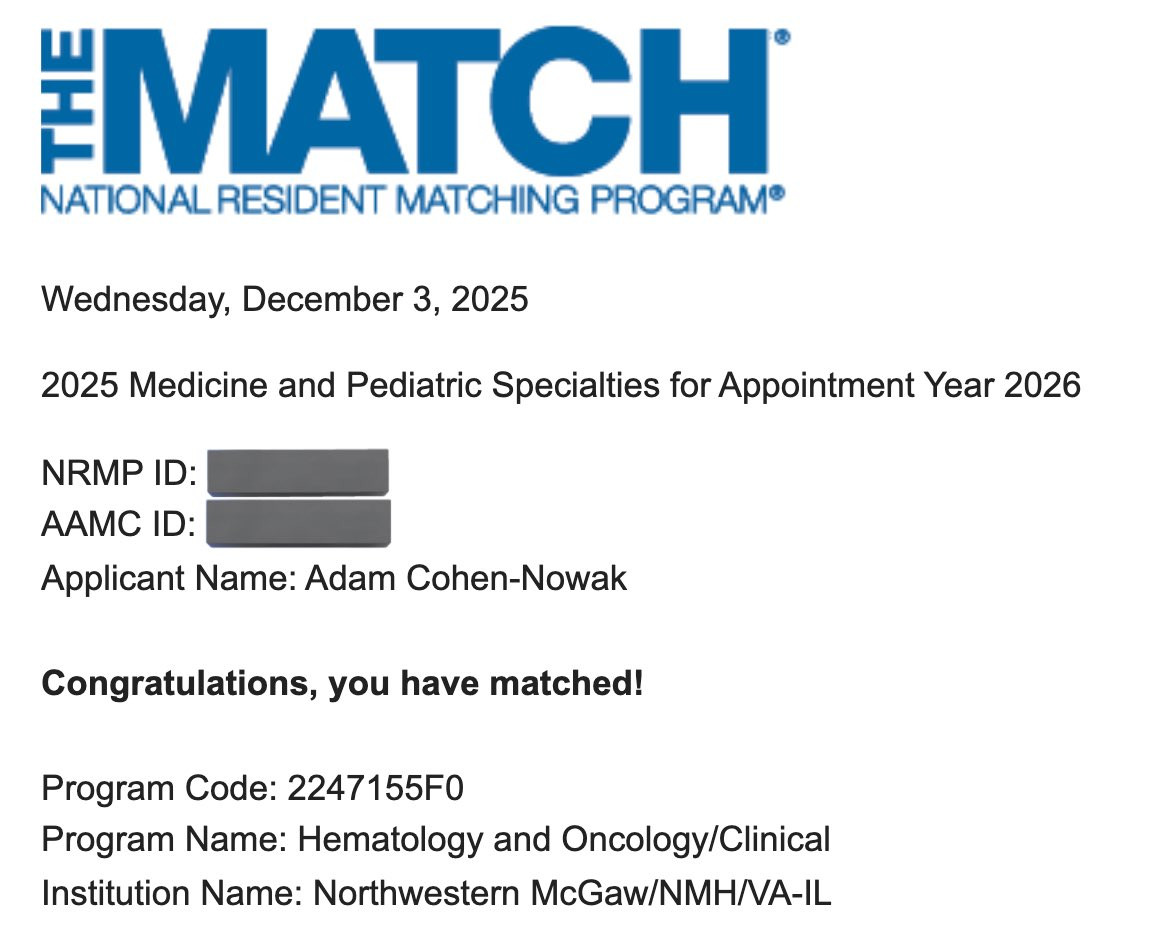
Task: Click the NRMP ID label
Action: (x=119, y=473)
